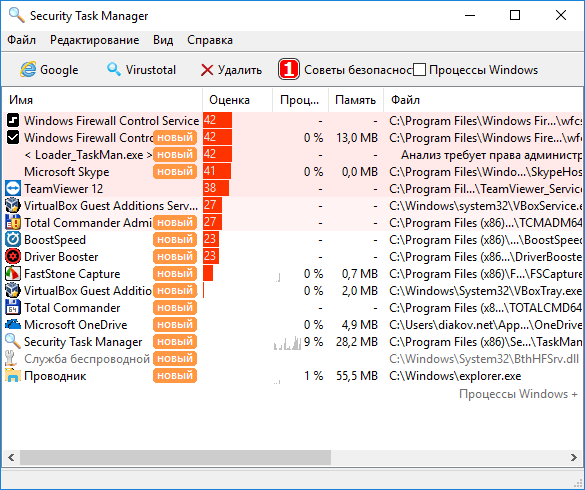
Task: Select the Microsoft OneDrive process name
Action: [x=76, y=325]
